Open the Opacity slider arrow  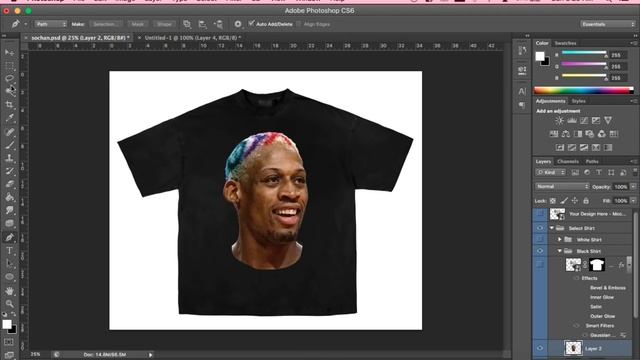633,187
